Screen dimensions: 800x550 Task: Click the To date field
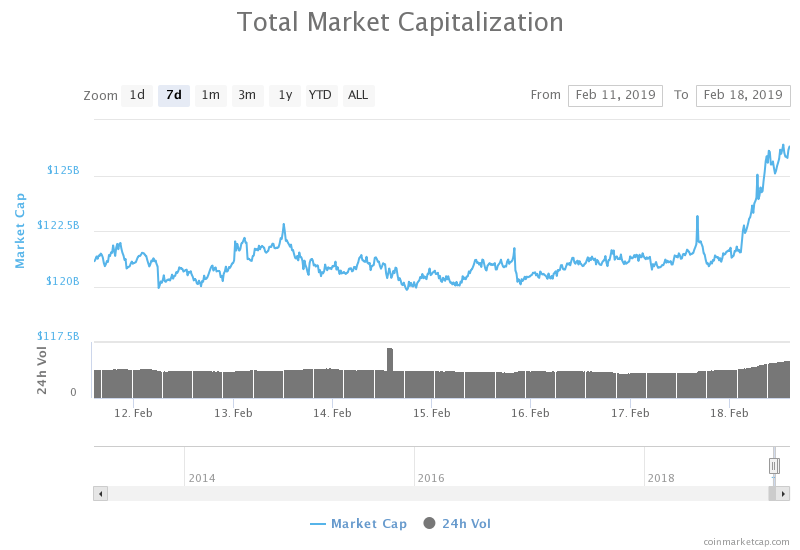pos(743,96)
